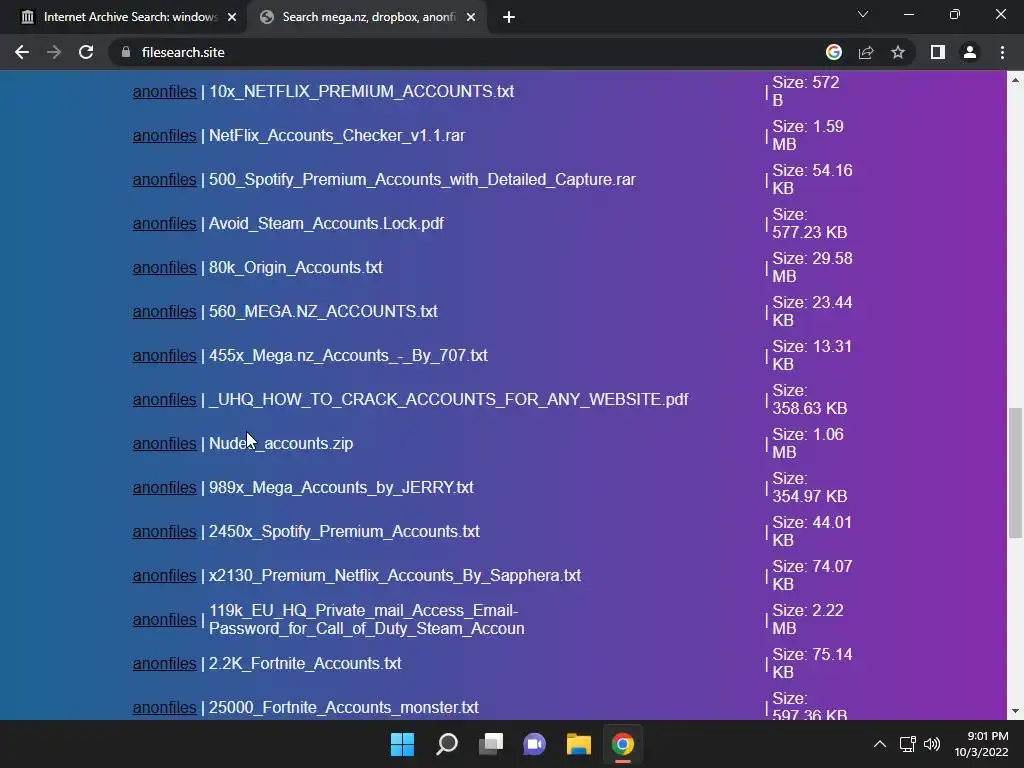The width and height of the screenshot is (1024, 768).
Task: Select the text Size: 29.58 MB
Action: pyautogui.click(x=812, y=268)
